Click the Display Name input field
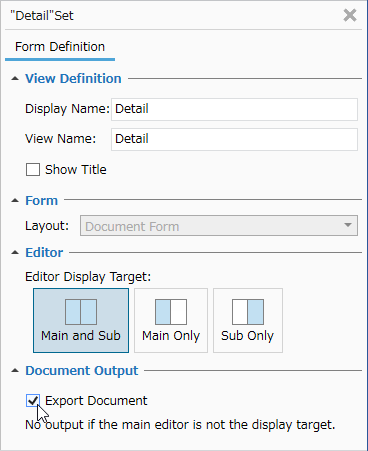368x451 pixels. point(234,109)
